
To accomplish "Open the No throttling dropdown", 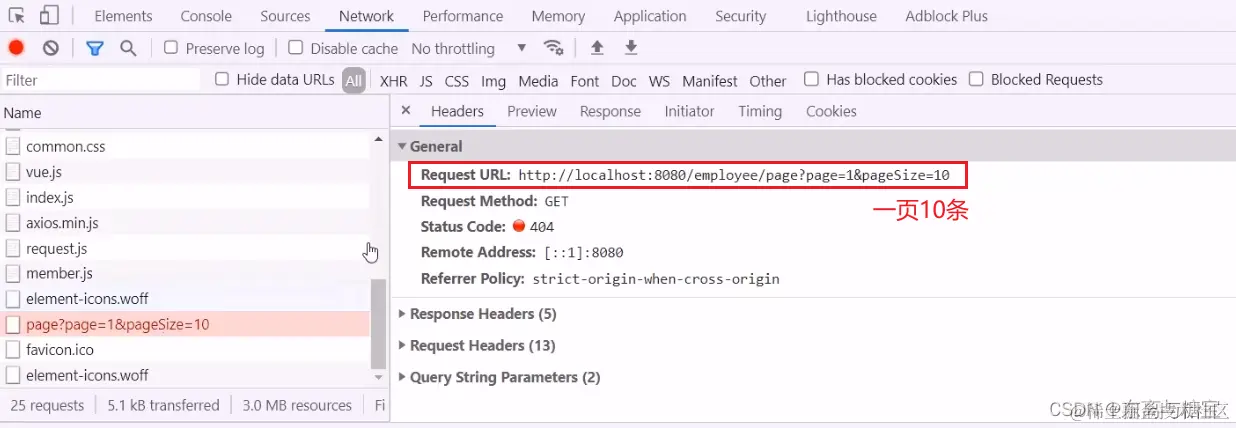I will point(468,48).
